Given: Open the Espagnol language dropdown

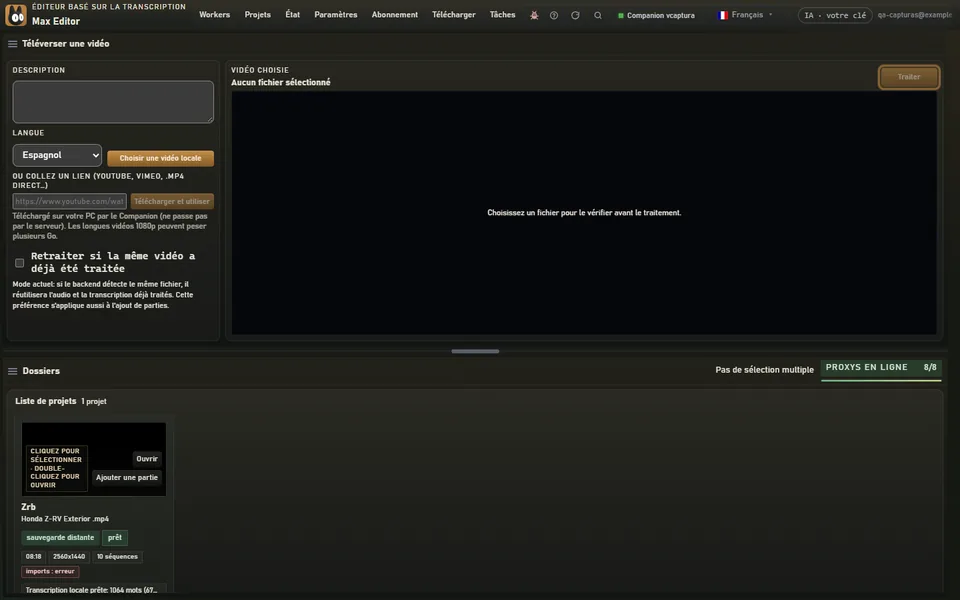Looking at the screenshot, I should tap(57, 156).
